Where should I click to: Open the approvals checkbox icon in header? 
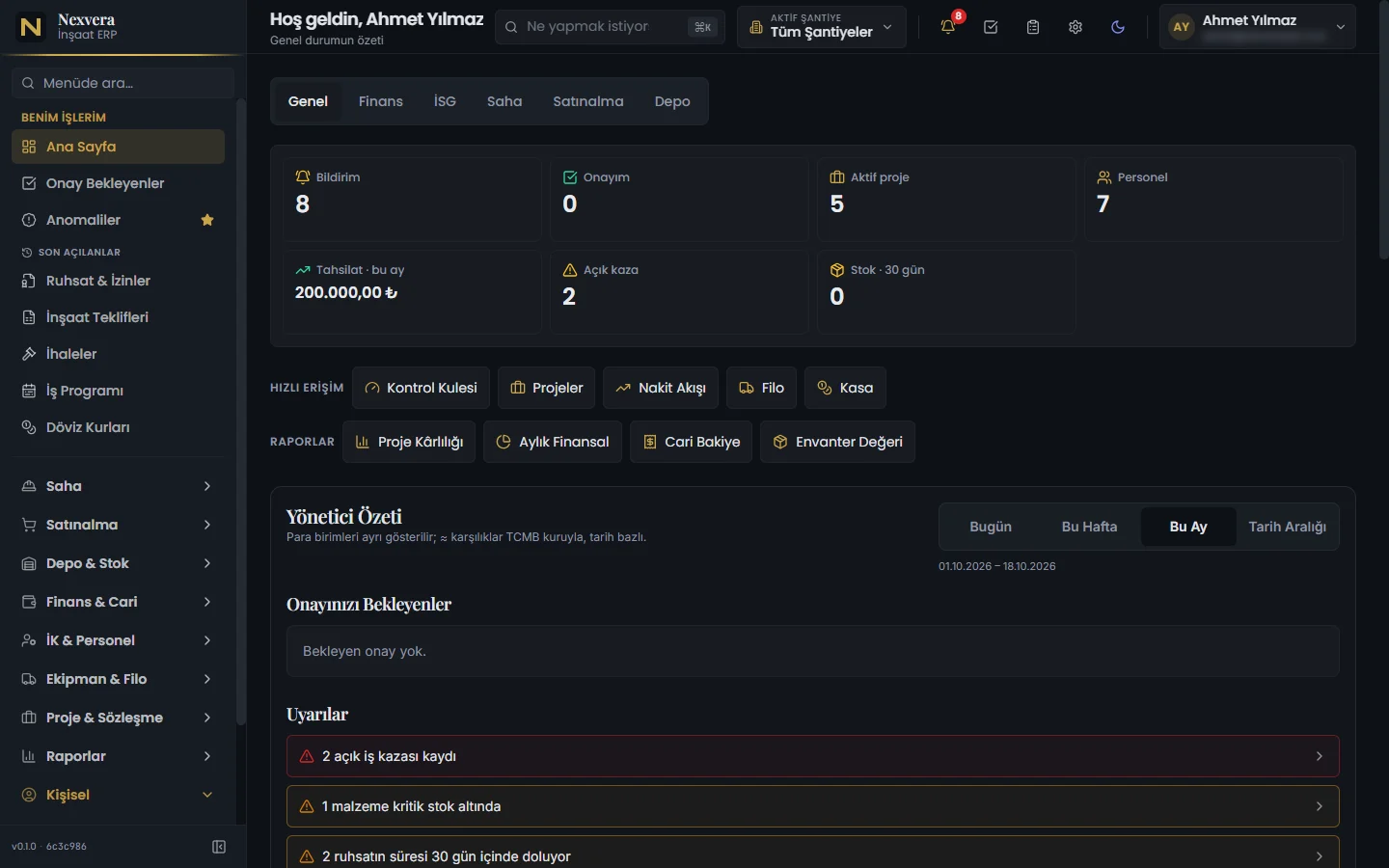pyautogui.click(x=991, y=27)
